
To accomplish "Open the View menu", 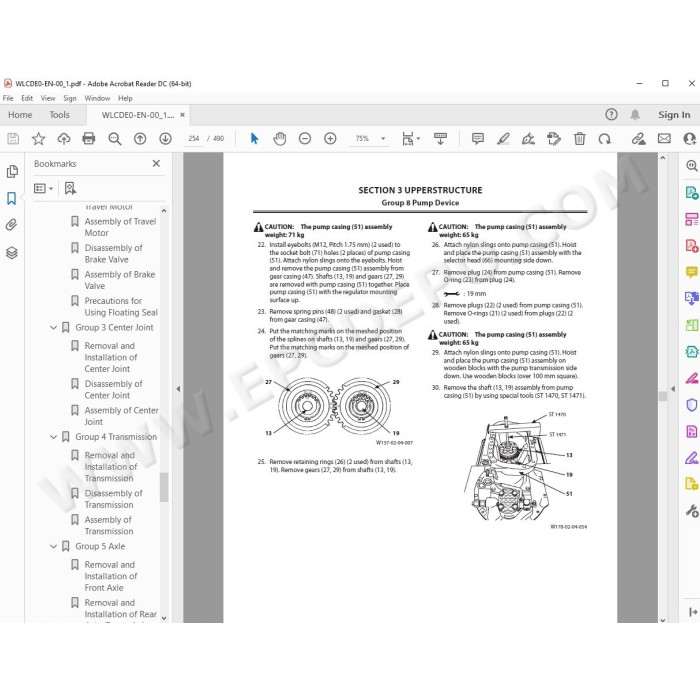I will [x=48, y=98].
